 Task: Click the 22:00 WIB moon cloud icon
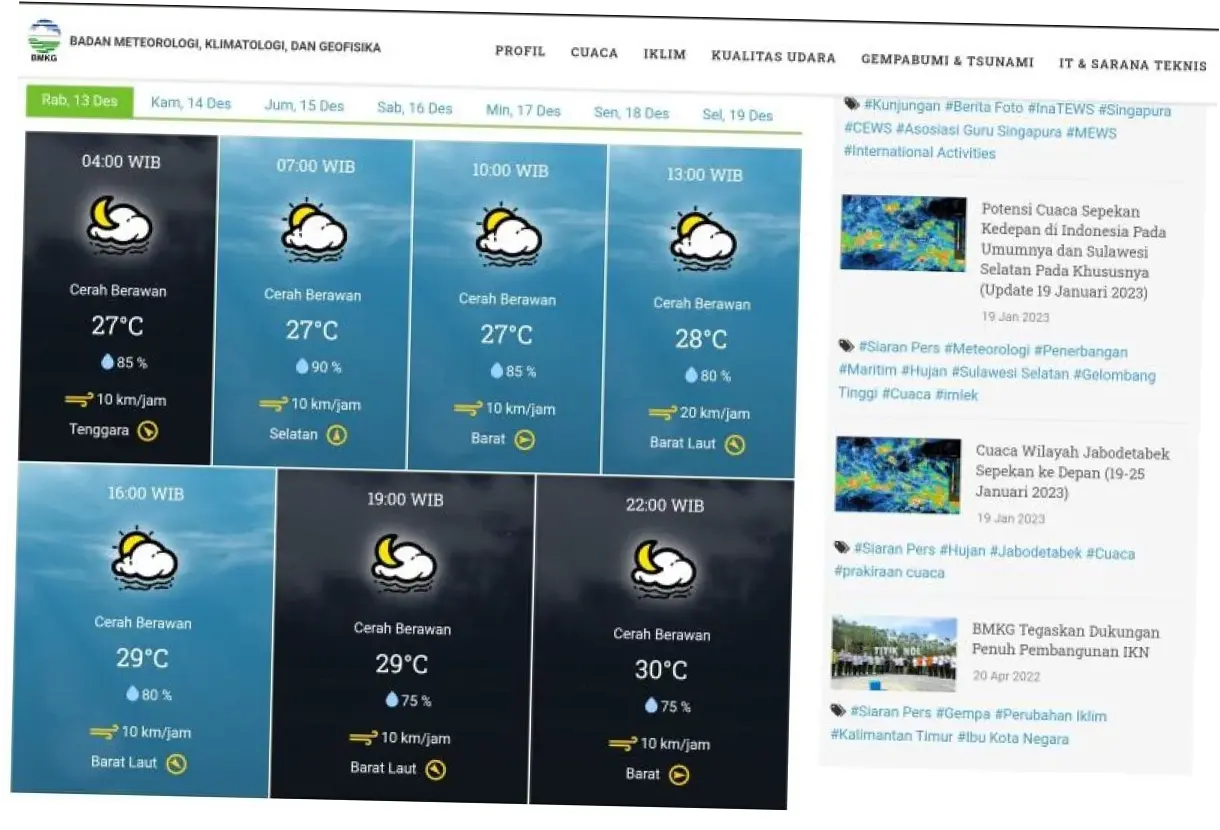663,568
